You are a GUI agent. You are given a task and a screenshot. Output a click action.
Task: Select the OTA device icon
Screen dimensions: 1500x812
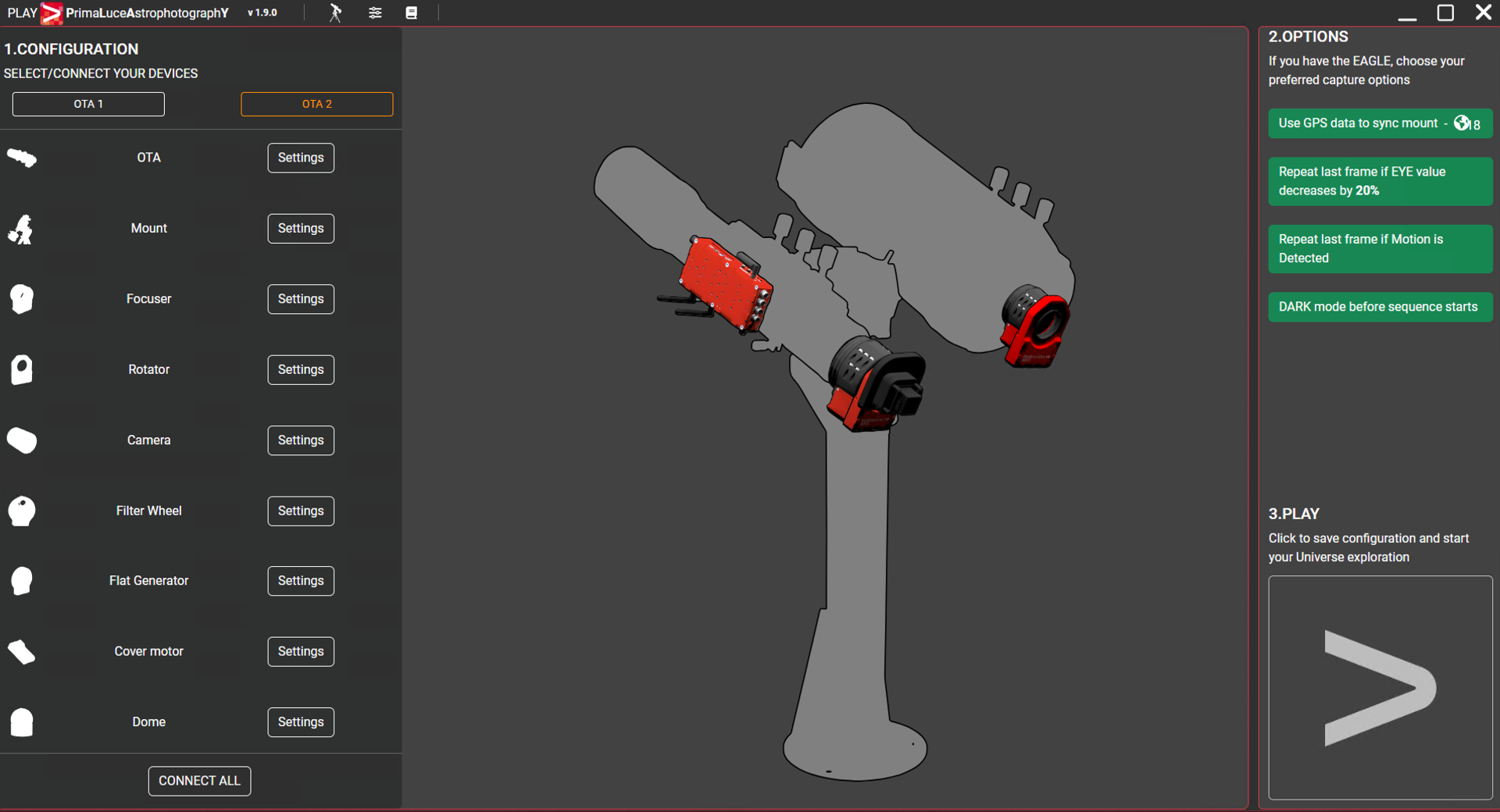[21, 158]
